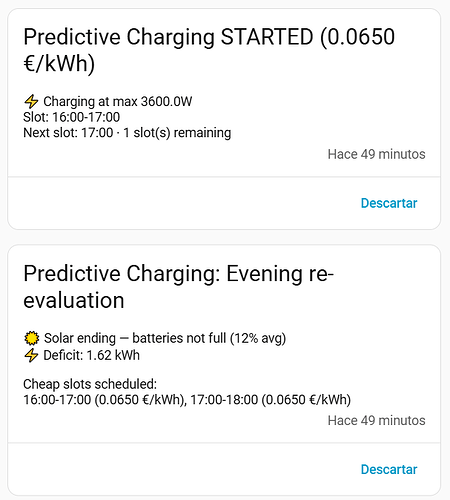The width and height of the screenshot is (450, 500).
Task: Click Hace 49 minutos timestamp in first card
Action: coord(376,154)
